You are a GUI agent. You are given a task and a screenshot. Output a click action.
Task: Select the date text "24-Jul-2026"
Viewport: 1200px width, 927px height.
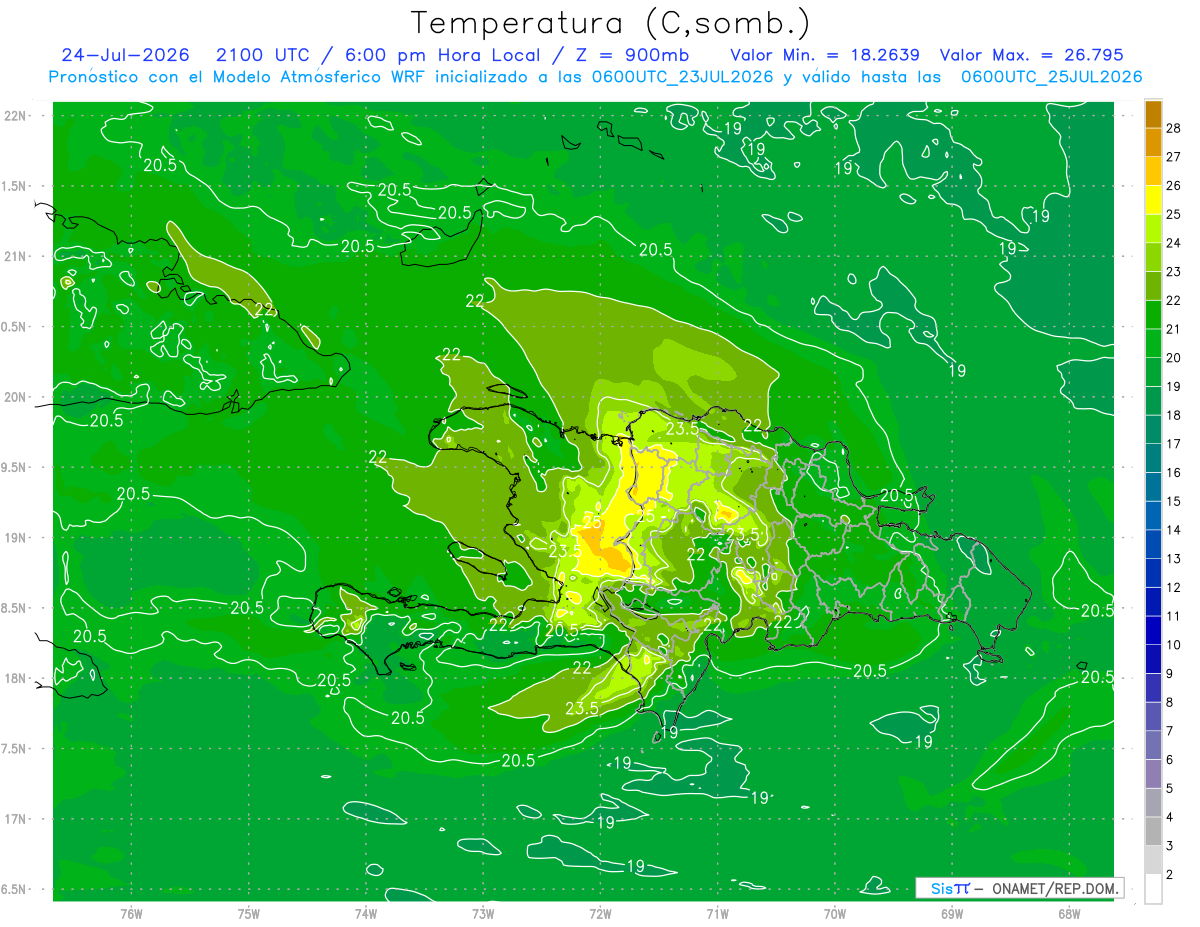pyautogui.click(x=125, y=55)
